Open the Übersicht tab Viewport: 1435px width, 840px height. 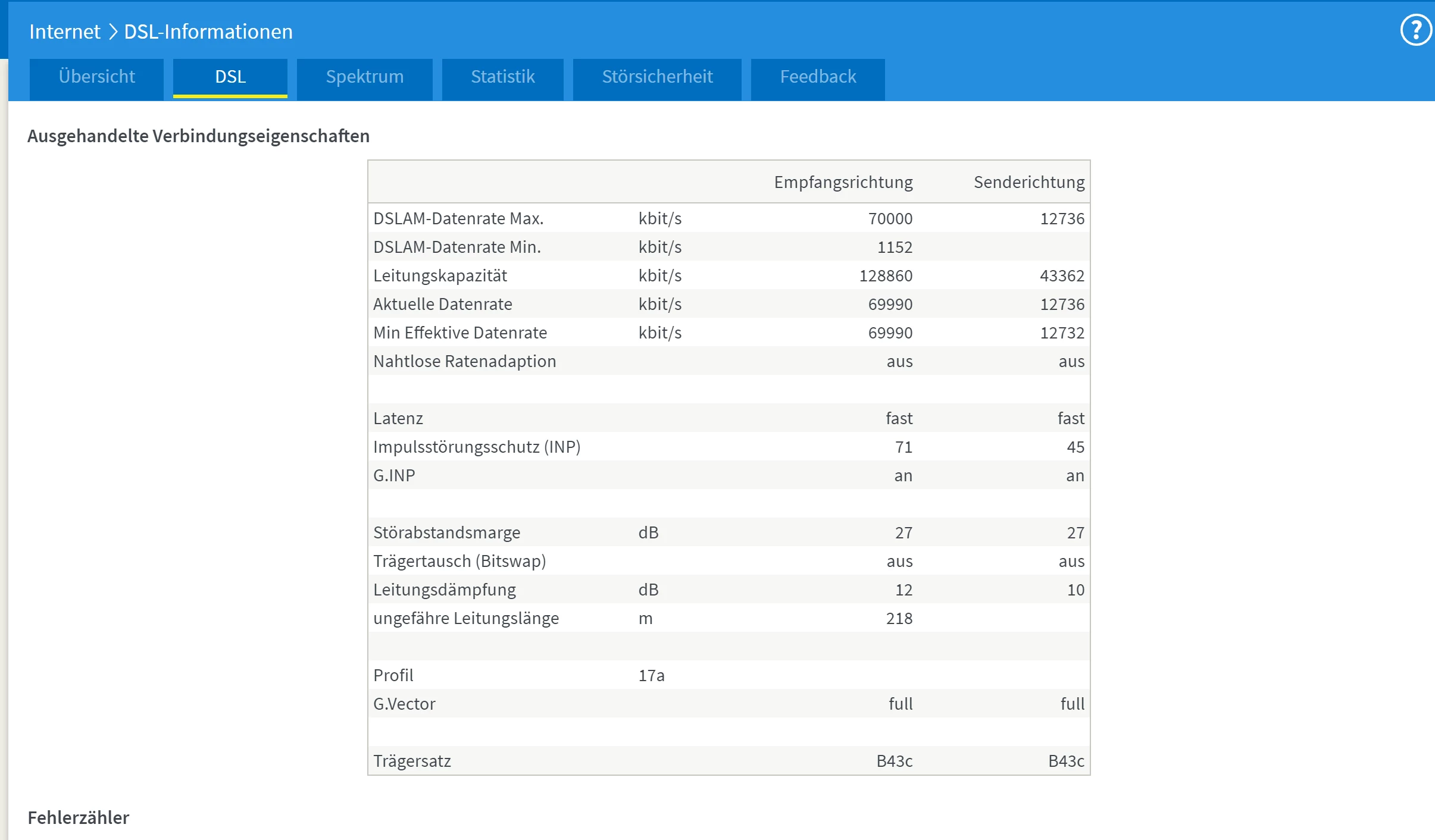[96, 77]
